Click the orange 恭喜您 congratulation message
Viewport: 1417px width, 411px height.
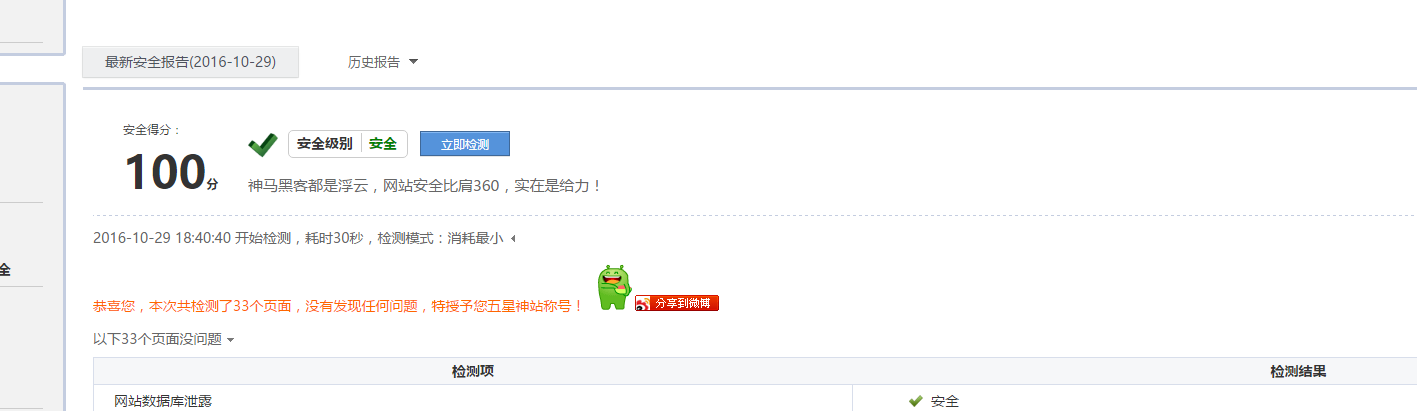coord(338,306)
